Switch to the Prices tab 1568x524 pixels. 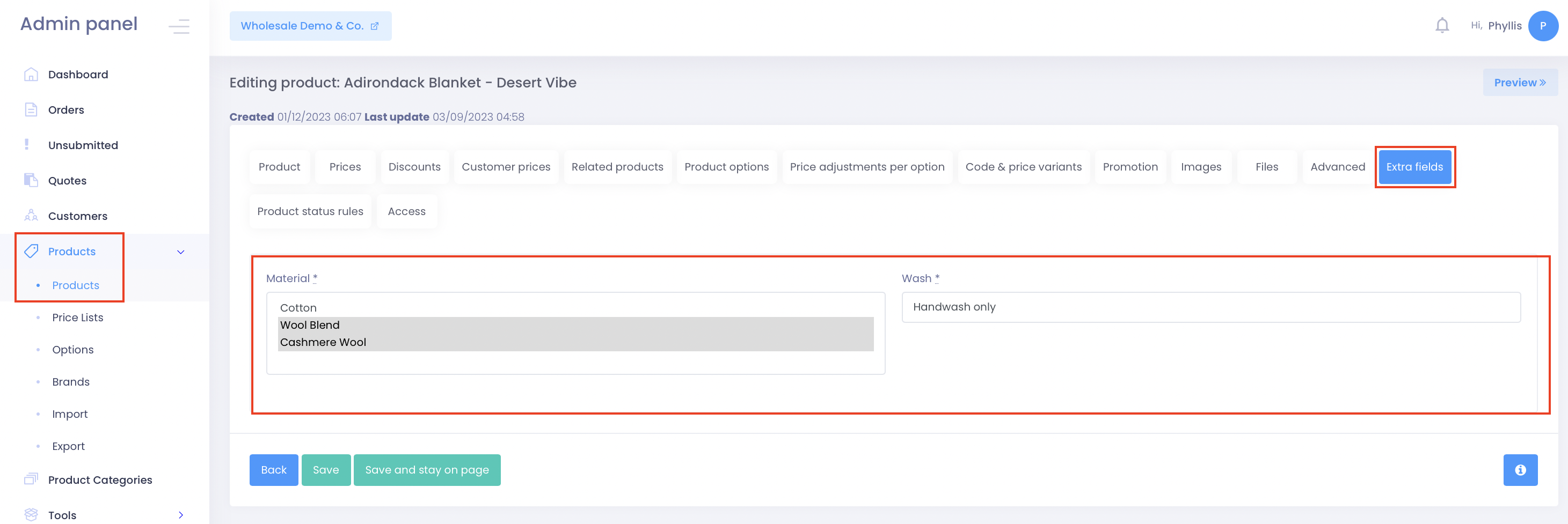(x=345, y=167)
